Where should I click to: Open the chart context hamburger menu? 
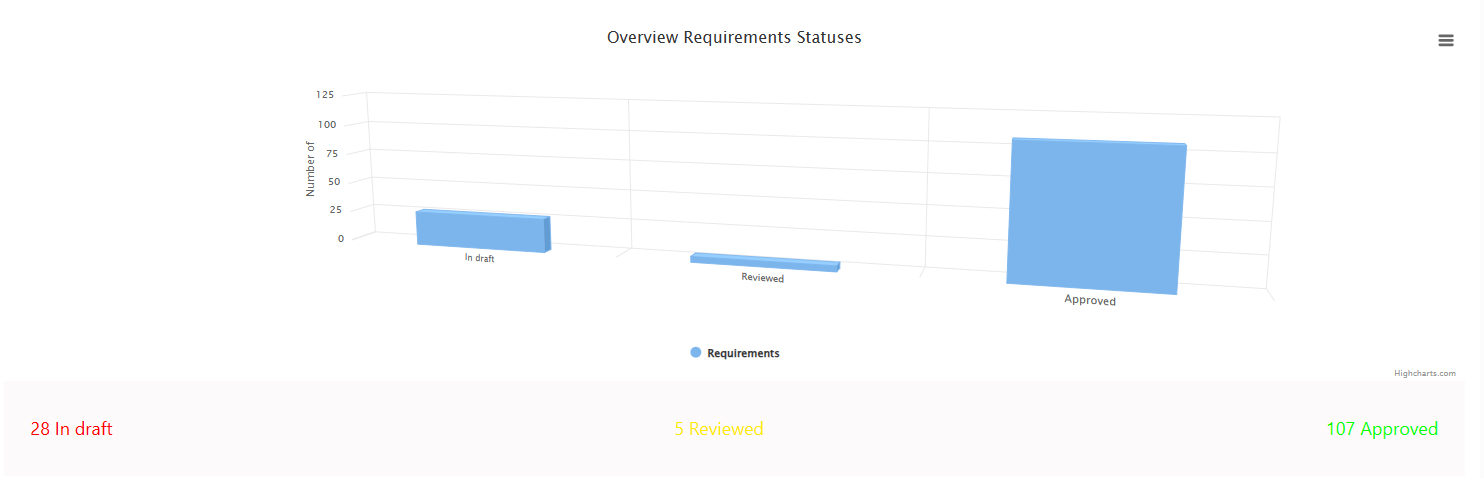click(x=1445, y=40)
